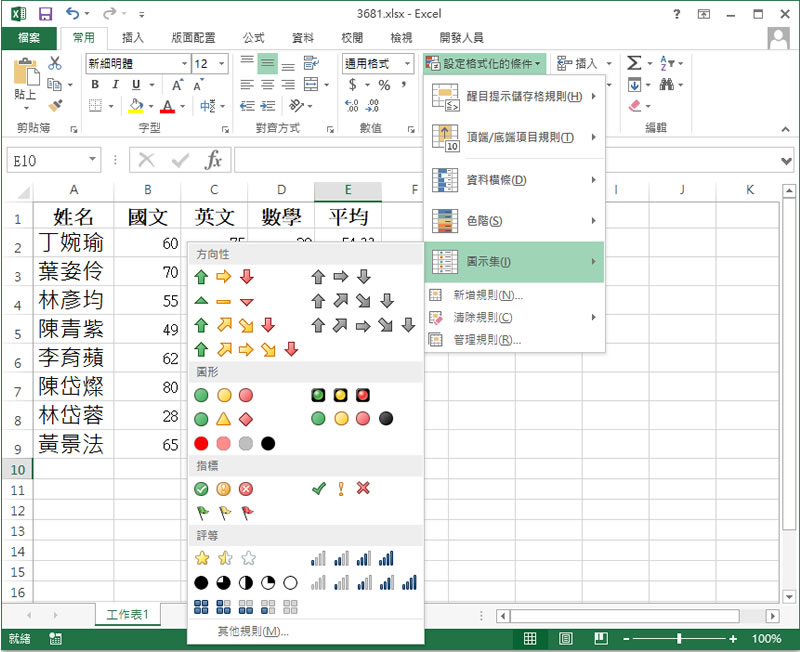Open 醒目提示儲存格規則 Highlight Cells Rules submenu
This screenshot has width=800, height=652.
click(x=514, y=96)
